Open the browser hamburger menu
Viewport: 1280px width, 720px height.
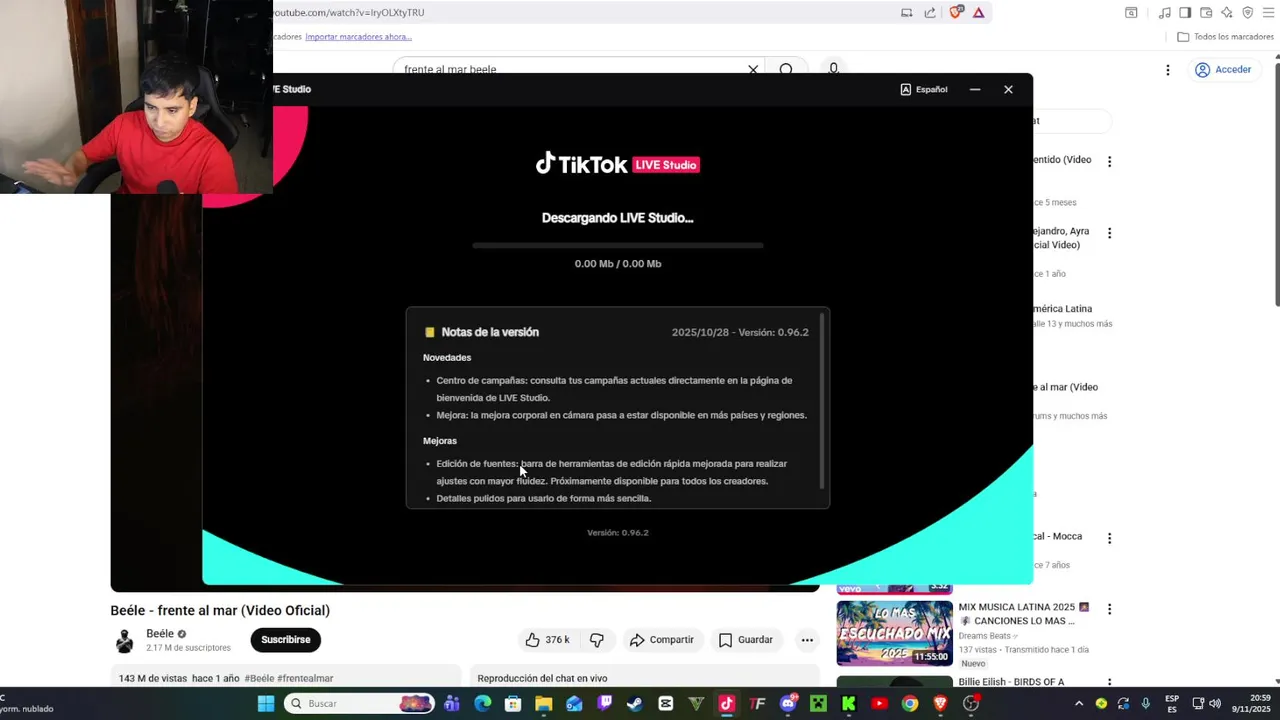click(x=1268, y=12)
